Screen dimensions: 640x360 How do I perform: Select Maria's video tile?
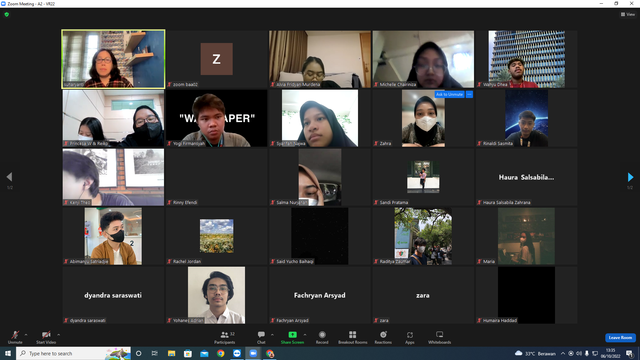[x=527, y=236]
